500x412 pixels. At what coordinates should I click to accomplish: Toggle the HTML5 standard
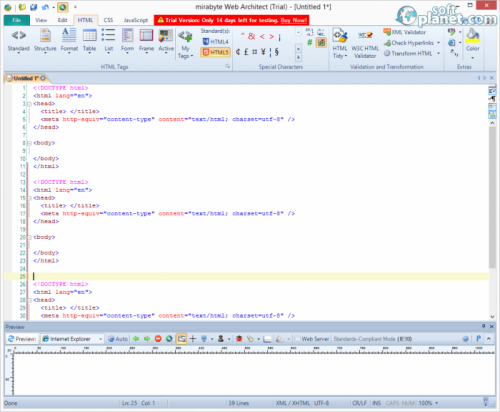[215, 52]
